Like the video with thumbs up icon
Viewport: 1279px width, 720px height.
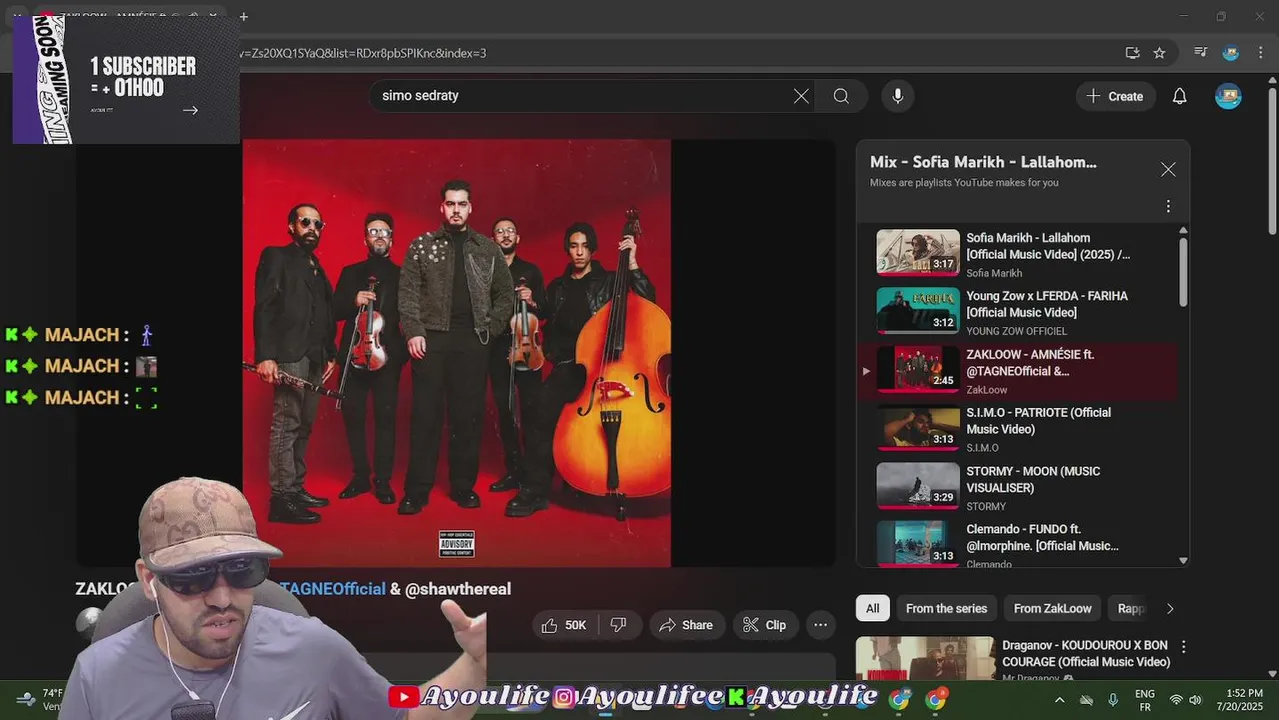pyautogui.click(x=564, y=625)
